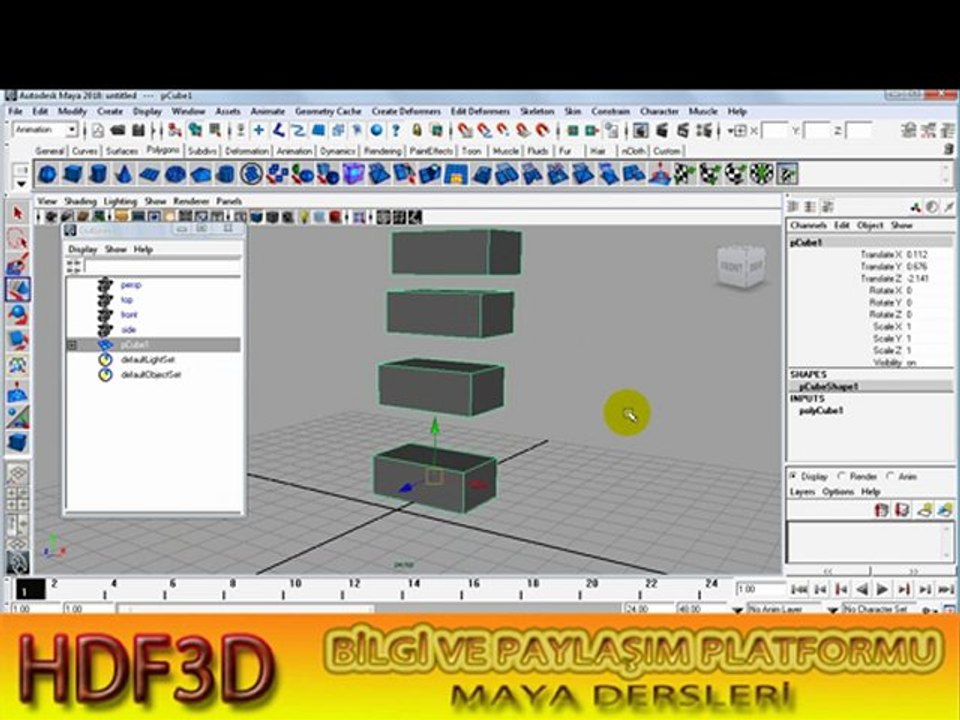This screenshot has width=960, height=720.
Task: Open the Outliner Display menu
Action: pyautogui.click(x=83, y=250)
